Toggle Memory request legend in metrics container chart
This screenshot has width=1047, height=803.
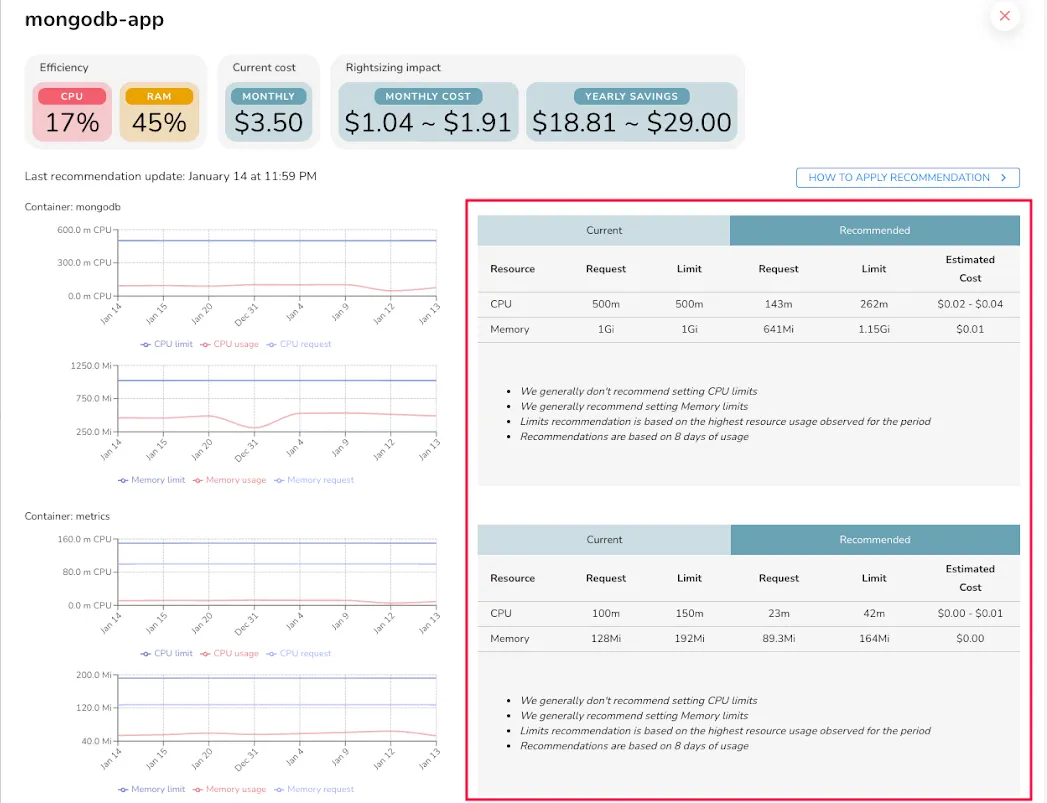[314, 789]
